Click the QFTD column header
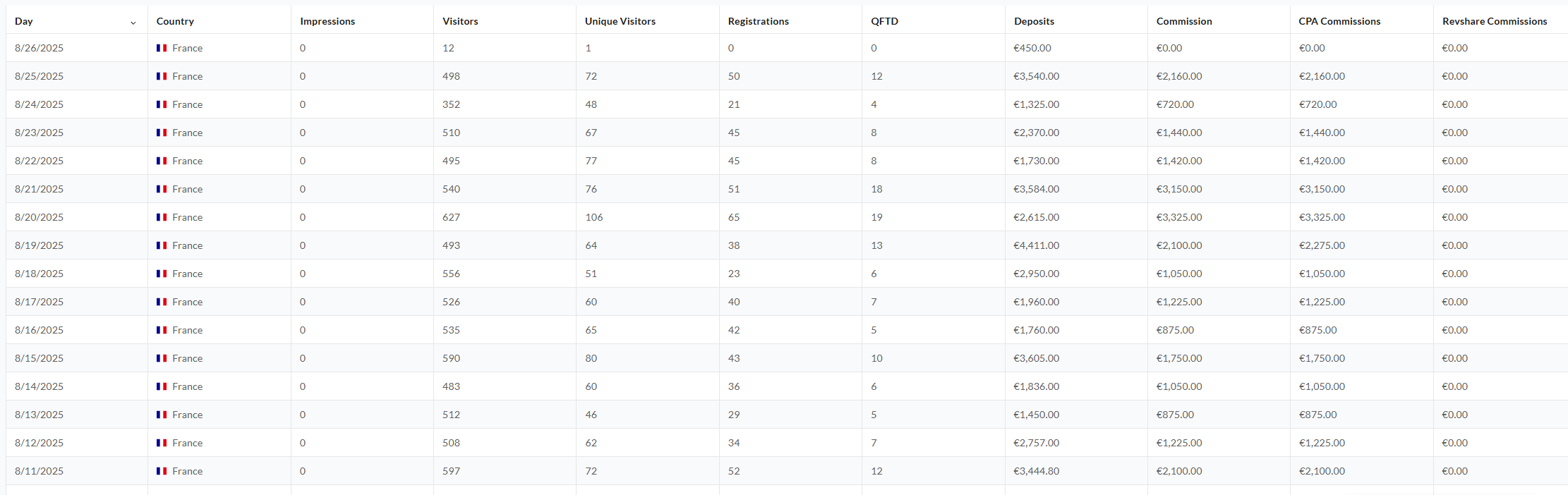The width and height of the screenshot is (1568, 495). 885,21
